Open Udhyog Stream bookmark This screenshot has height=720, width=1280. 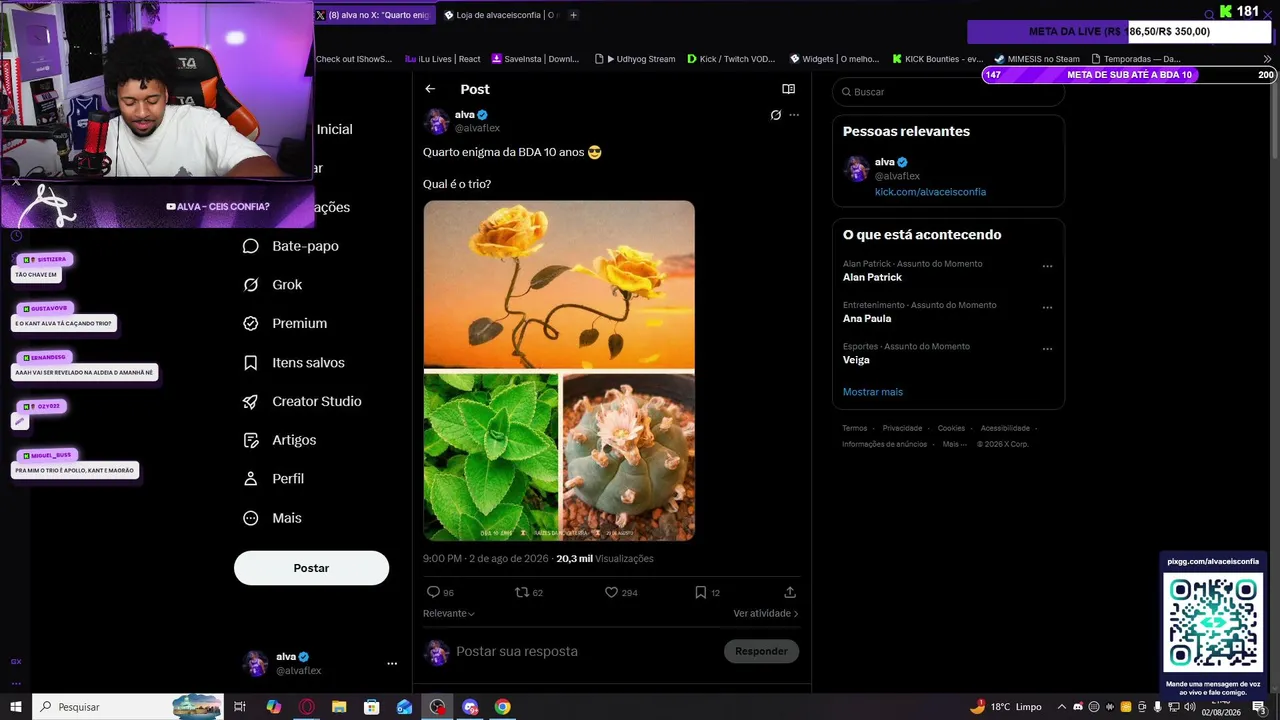click(635, 59)
